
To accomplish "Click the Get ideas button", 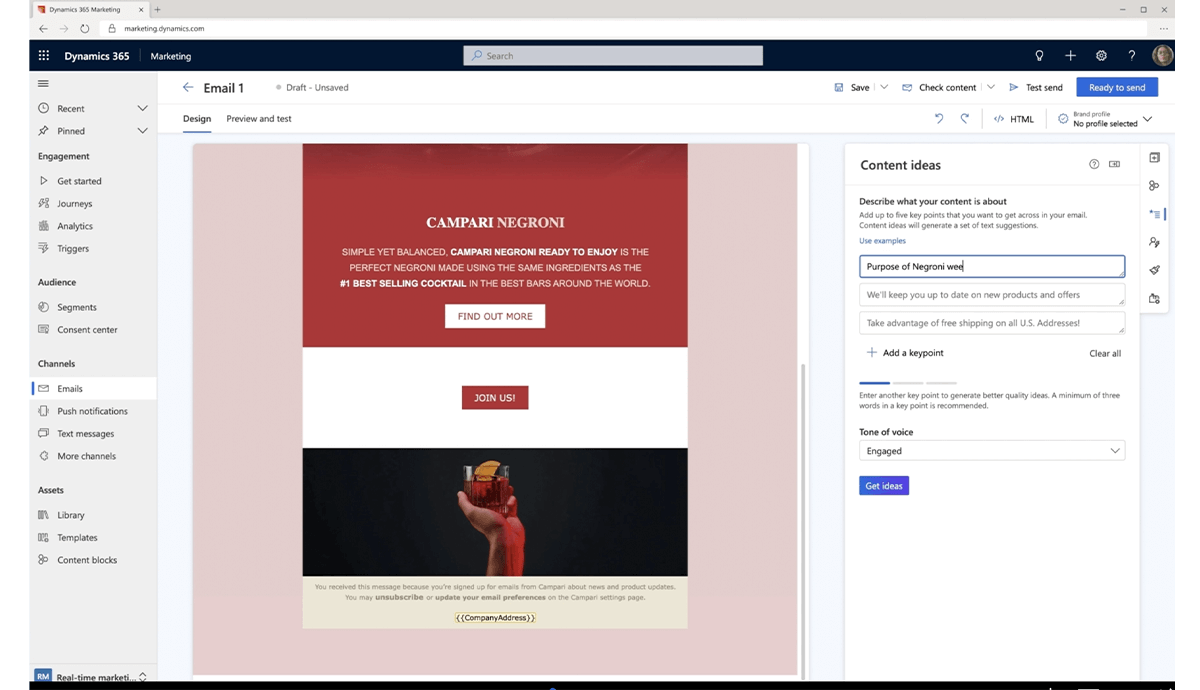I will 883,485.
